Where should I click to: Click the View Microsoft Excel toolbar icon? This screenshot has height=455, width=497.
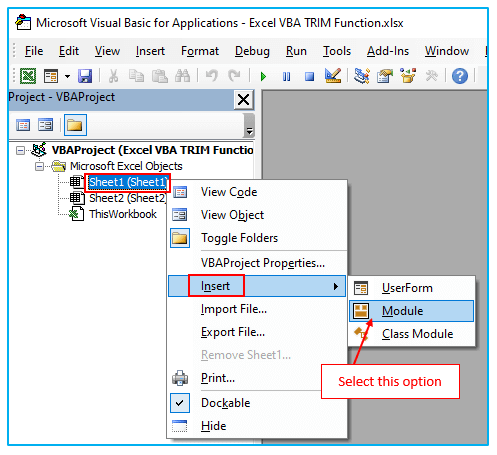pyautogui.click(x=28, y=76)
